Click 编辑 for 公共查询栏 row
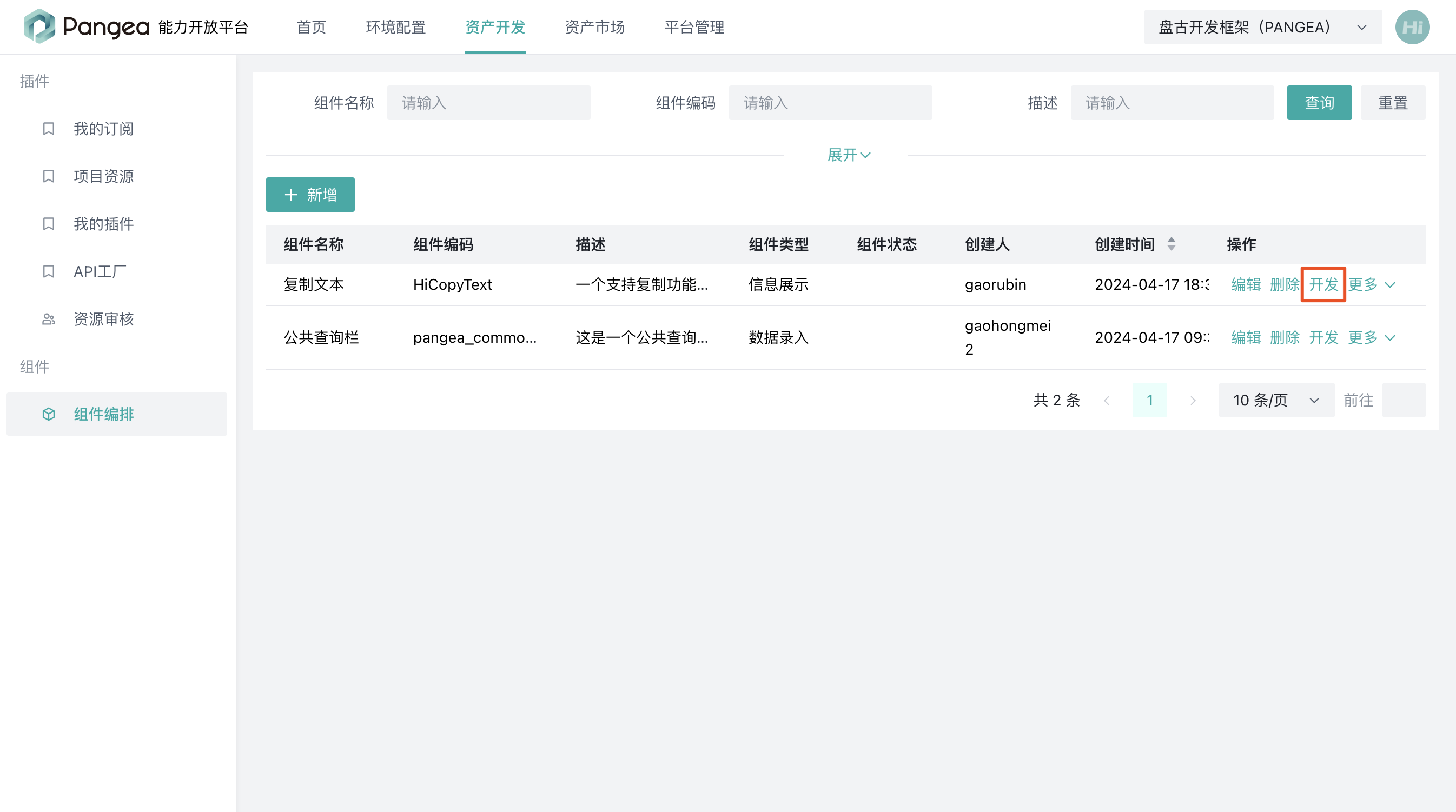 pyautogui.click(x=1246, y=337)
